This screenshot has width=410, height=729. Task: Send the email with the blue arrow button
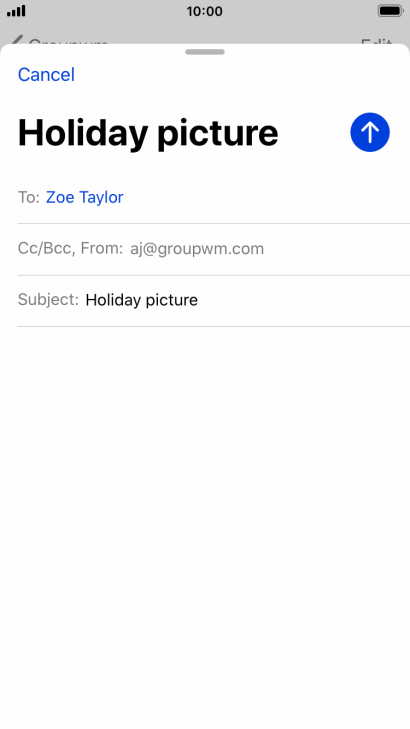point(370,133)
